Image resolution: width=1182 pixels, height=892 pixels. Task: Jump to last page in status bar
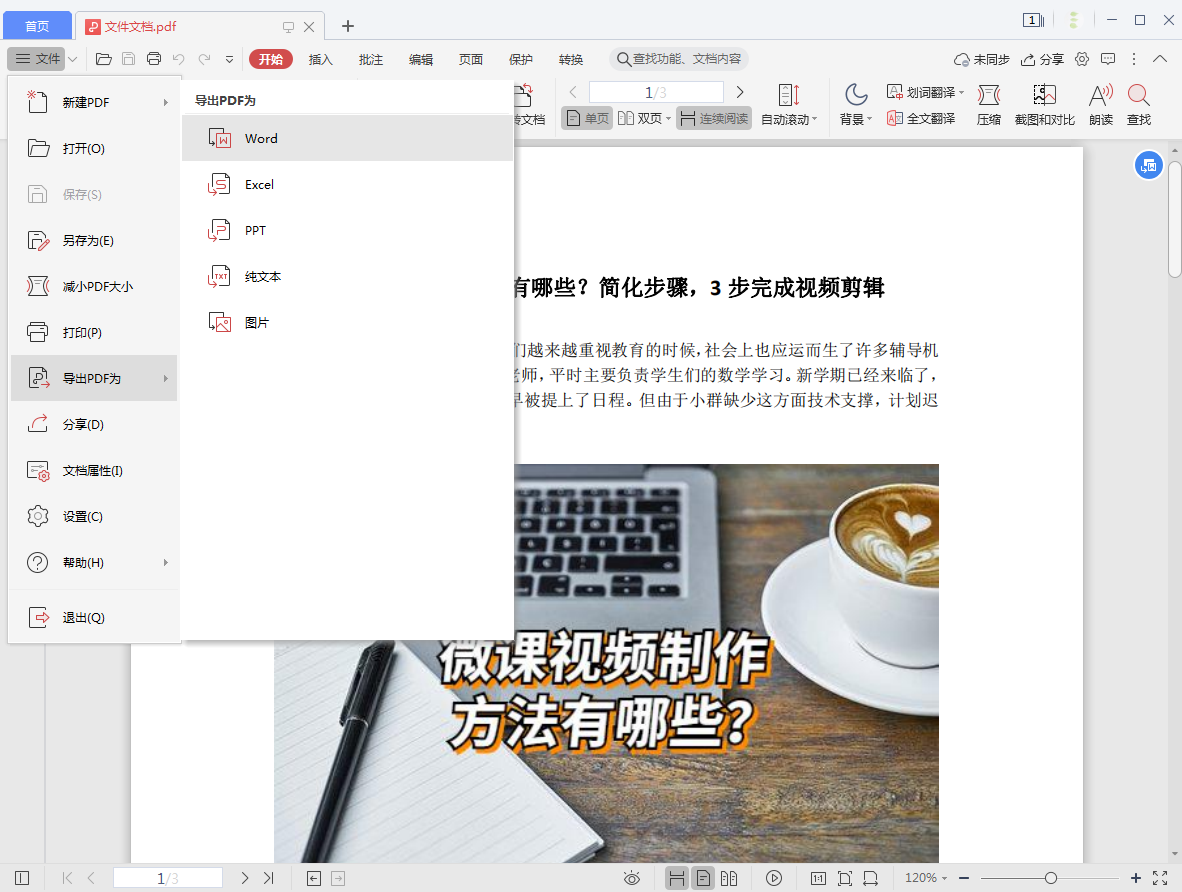[268, 878]
